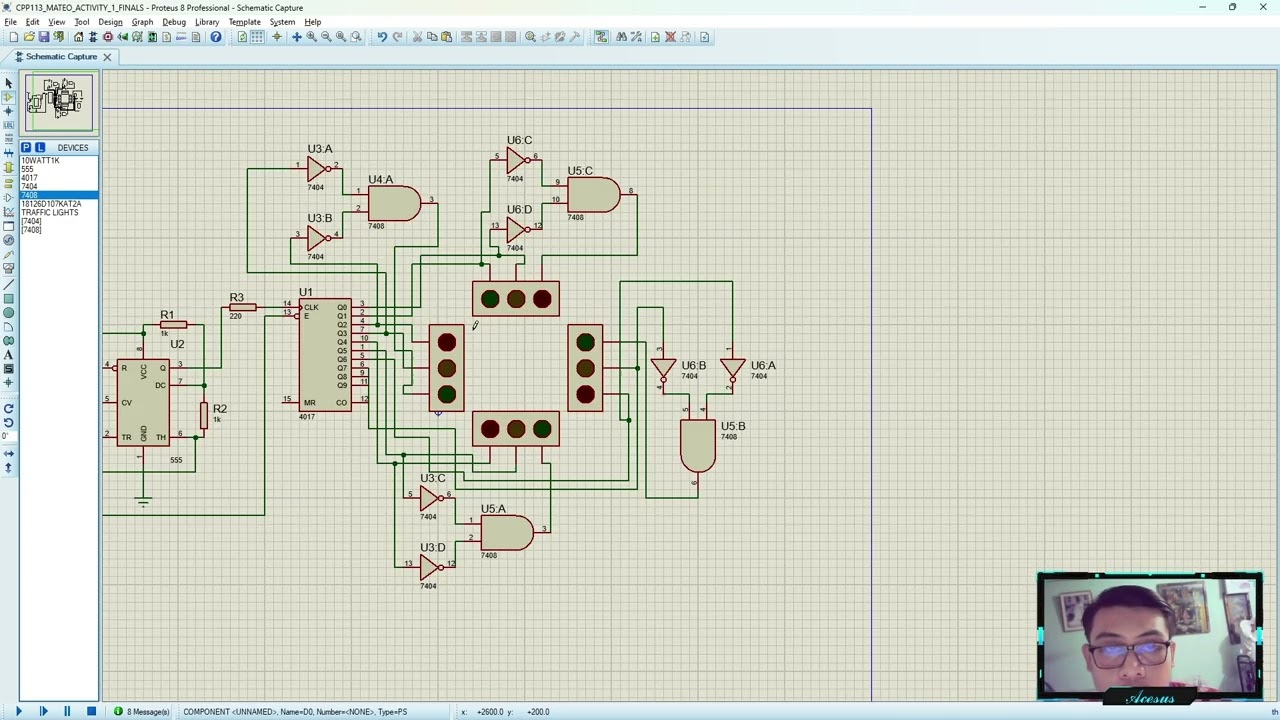Zoom in using the magnifier plus icon
The height and width of the screenshot is (720, 1280).
[312, 37]
